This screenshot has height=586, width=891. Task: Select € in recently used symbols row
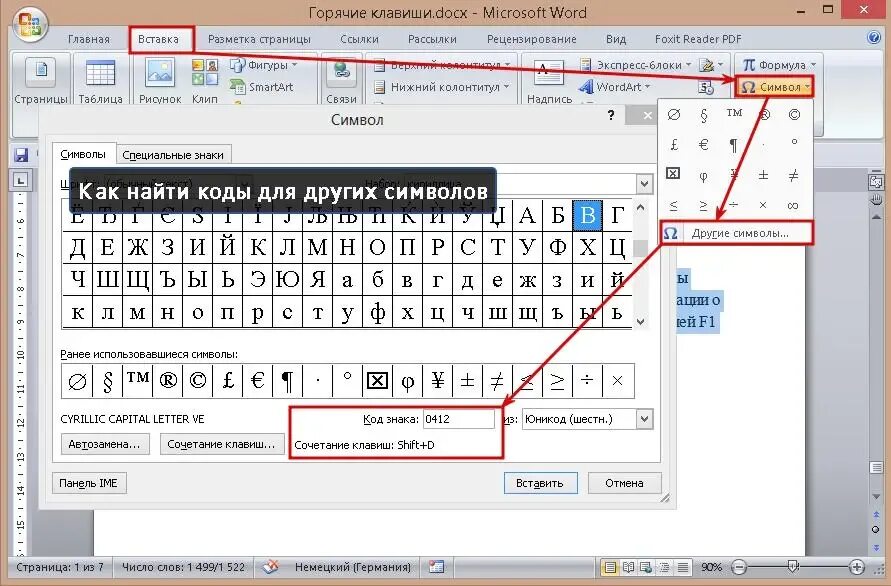[x=257, y=380]
